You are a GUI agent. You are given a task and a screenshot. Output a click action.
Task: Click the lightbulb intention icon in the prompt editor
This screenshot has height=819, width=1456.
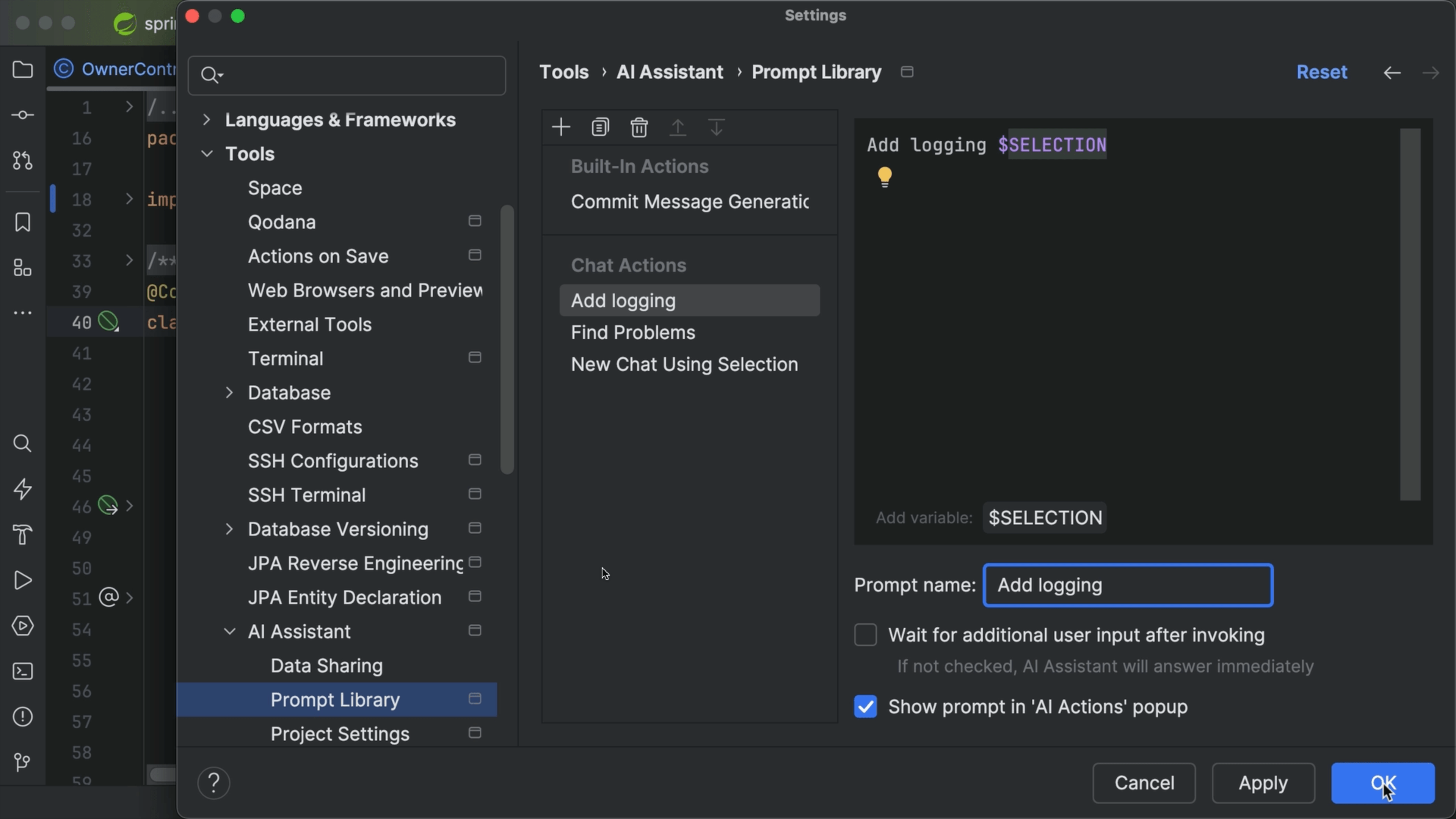pyautogui.click(x=885, y=177)
